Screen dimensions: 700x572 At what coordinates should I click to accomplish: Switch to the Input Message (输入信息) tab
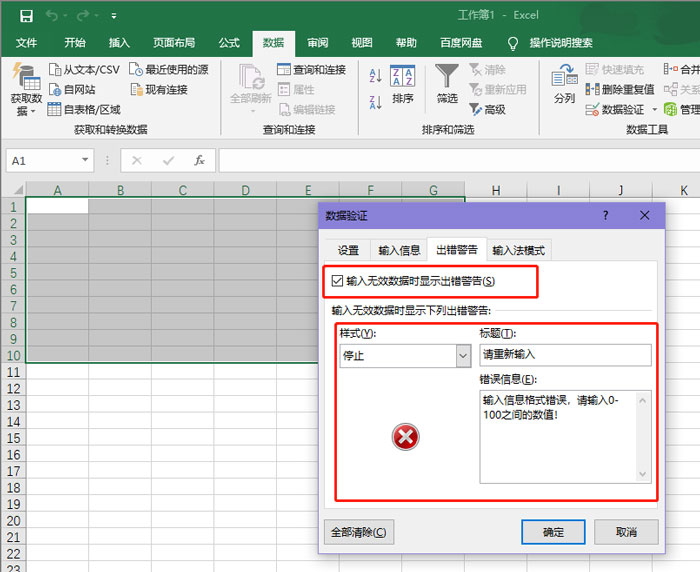tap(399, 250)
